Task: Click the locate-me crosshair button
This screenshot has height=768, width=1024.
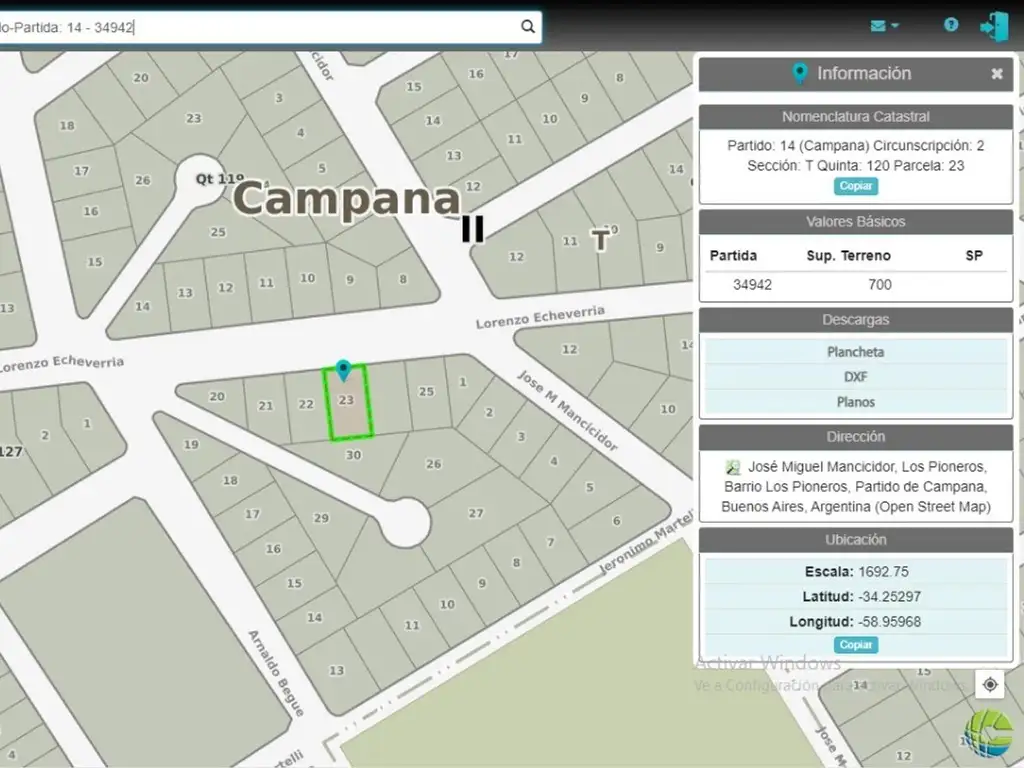Action: 990,684
